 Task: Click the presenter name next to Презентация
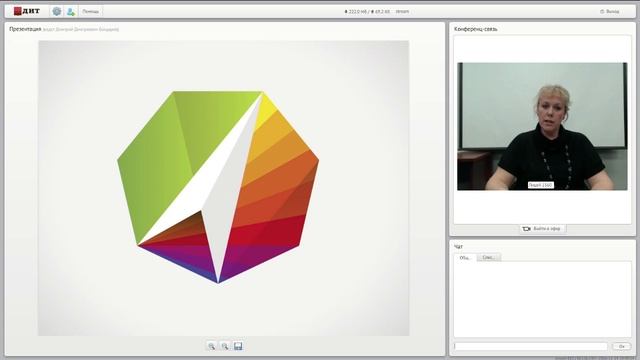coord(81,29)
